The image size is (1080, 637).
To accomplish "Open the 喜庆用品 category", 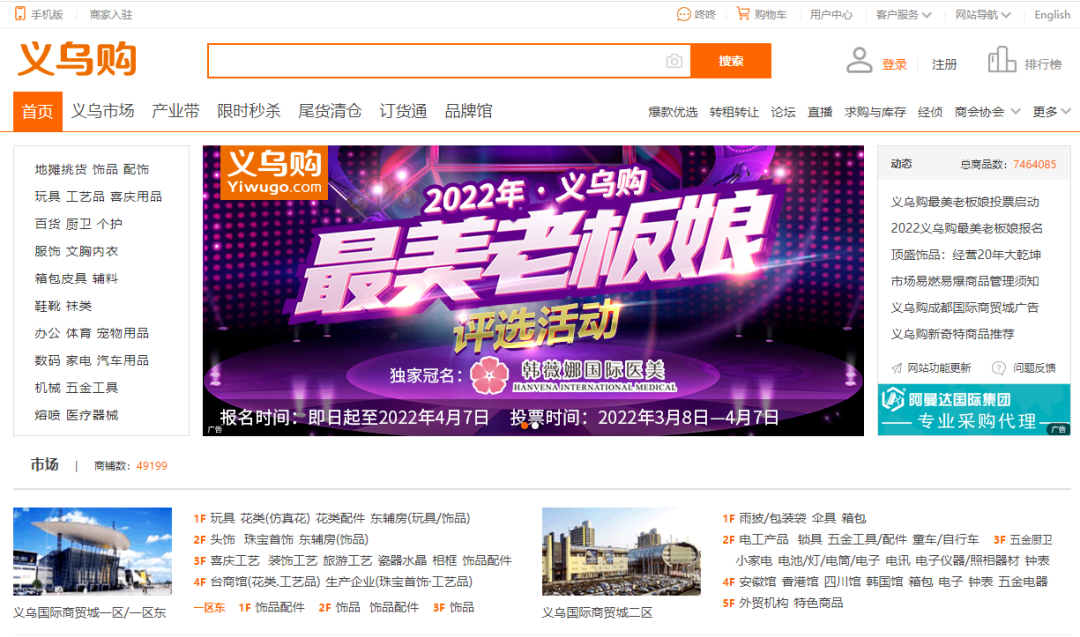I will (136, 197).
